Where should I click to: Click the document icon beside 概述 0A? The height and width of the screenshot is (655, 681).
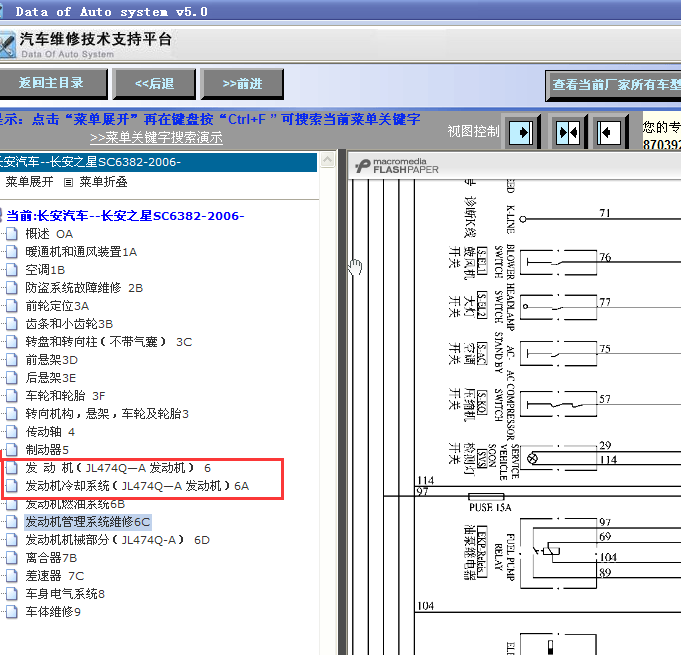(x=12, y=234)
